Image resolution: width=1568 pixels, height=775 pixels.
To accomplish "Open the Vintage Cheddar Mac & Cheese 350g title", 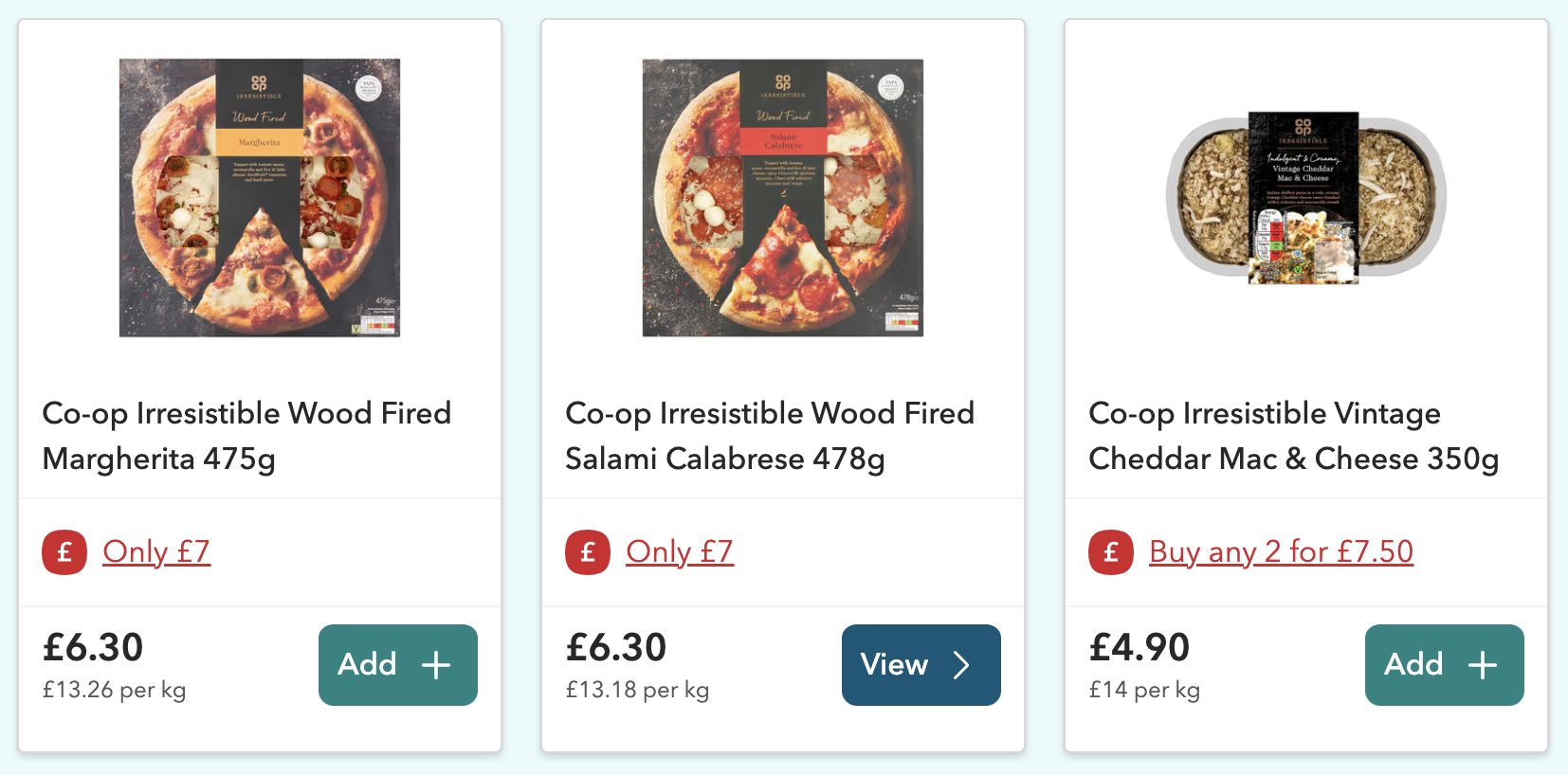I will click(x=1294, y=436).
